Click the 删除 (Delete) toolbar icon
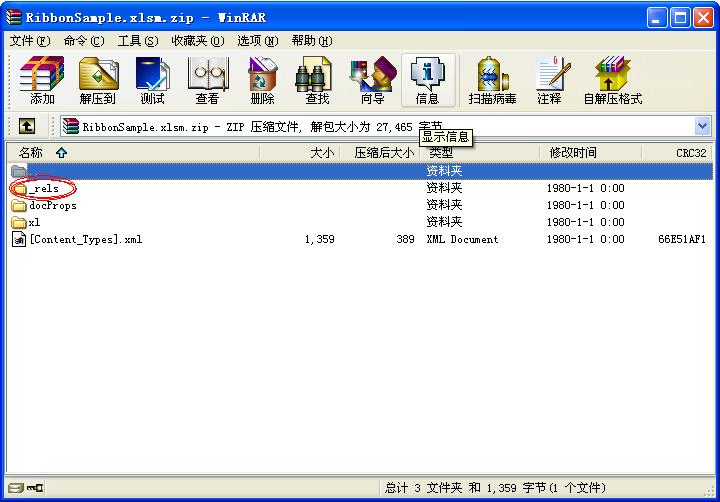The image size is (720, 502). click(262, 80)
